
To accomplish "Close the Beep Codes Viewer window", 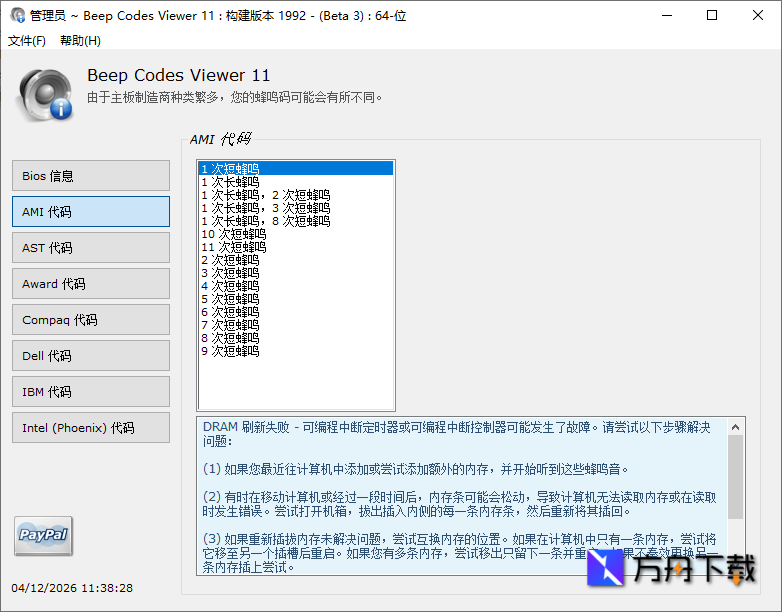I will 758,15.
